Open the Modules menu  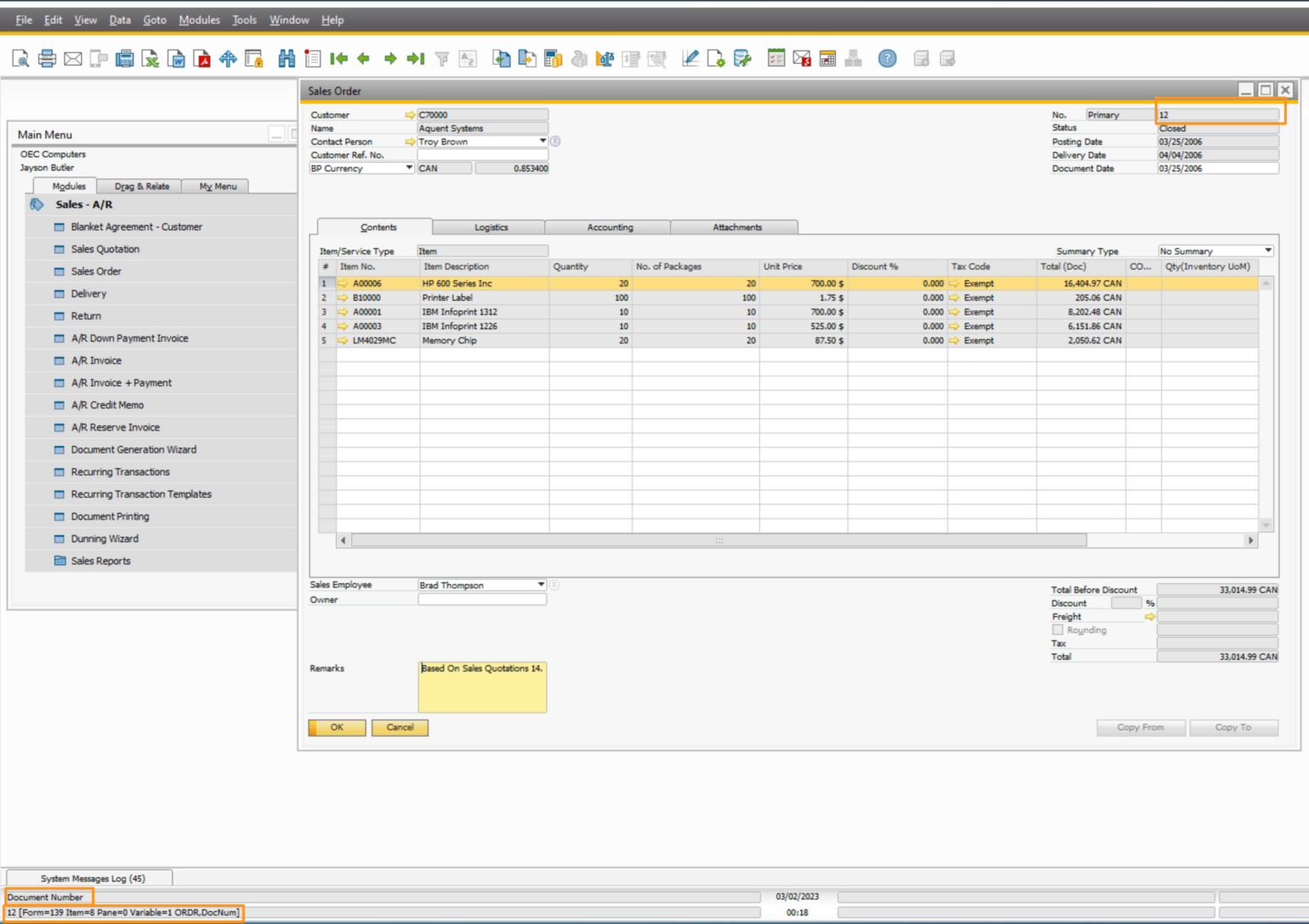tap(199, 20)
